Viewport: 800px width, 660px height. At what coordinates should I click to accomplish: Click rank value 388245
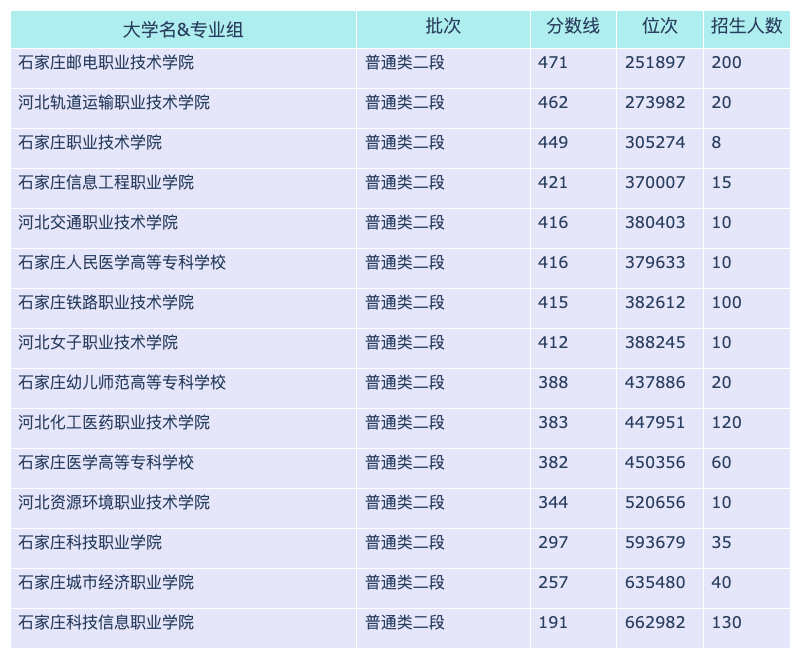click(x=655, y=342)
